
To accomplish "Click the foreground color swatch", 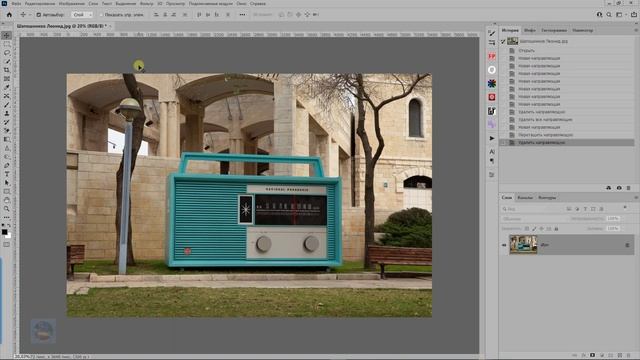I will [x=4, y=232].
